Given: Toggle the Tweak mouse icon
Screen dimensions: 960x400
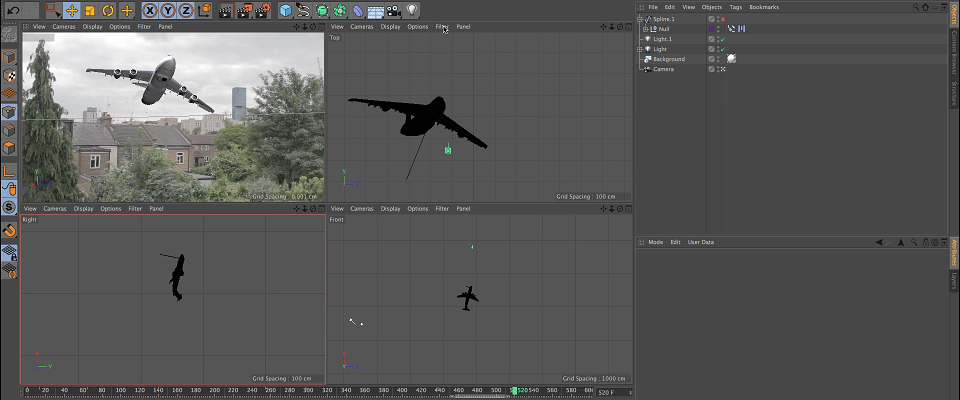Looking at the screenshot, I should tap(9, 189).
